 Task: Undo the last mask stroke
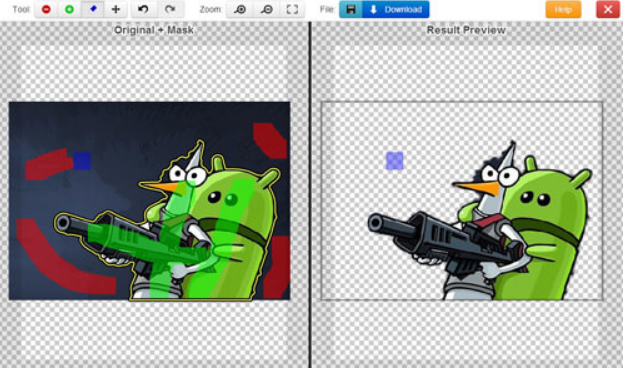143,9
